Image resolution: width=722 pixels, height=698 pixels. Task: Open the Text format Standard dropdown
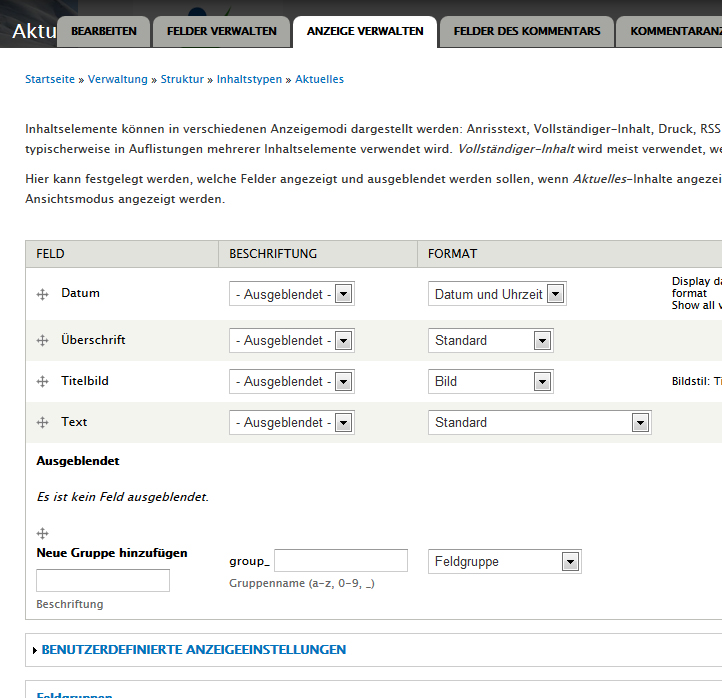tap(539, 423)
